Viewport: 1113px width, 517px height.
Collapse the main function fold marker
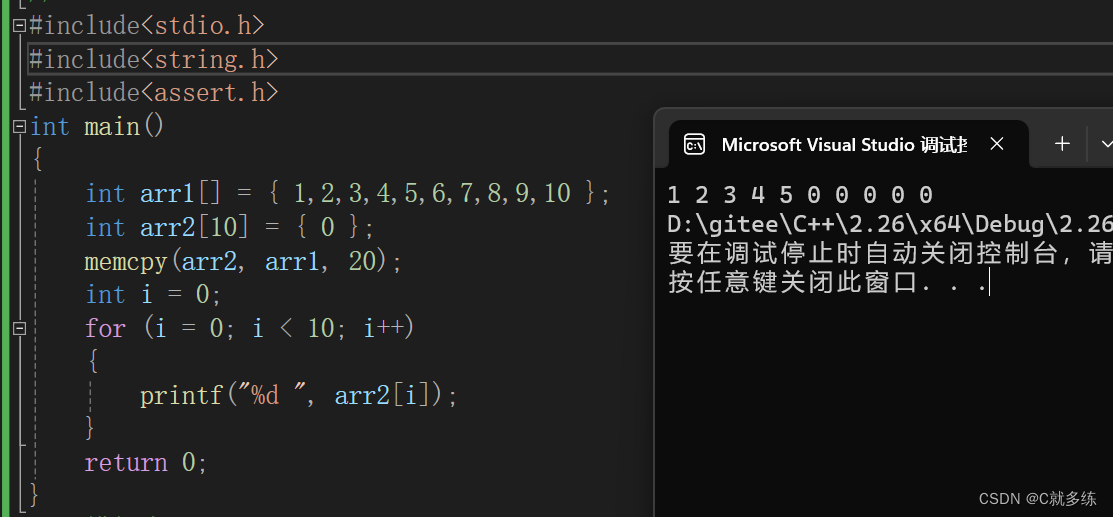[20, 127]
